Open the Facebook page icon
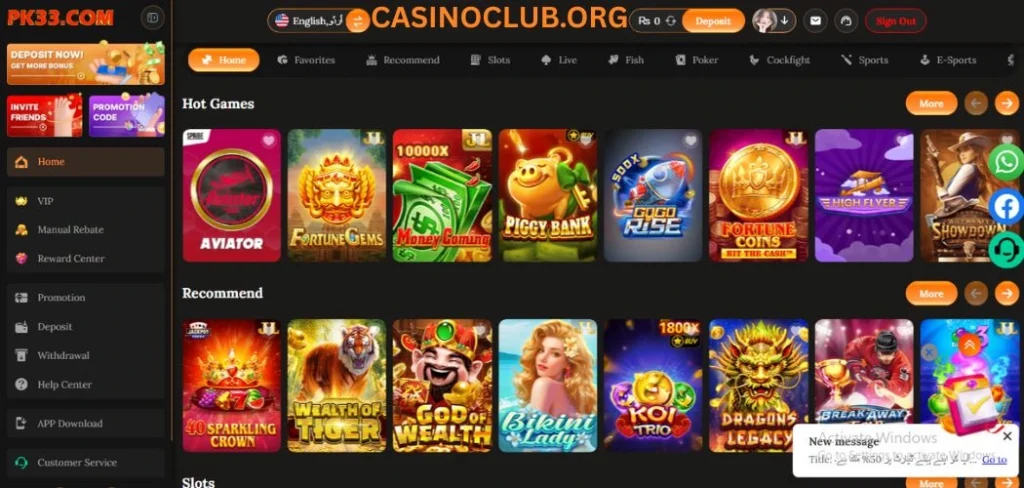 pyautogui.click(x=1006, y=206)
